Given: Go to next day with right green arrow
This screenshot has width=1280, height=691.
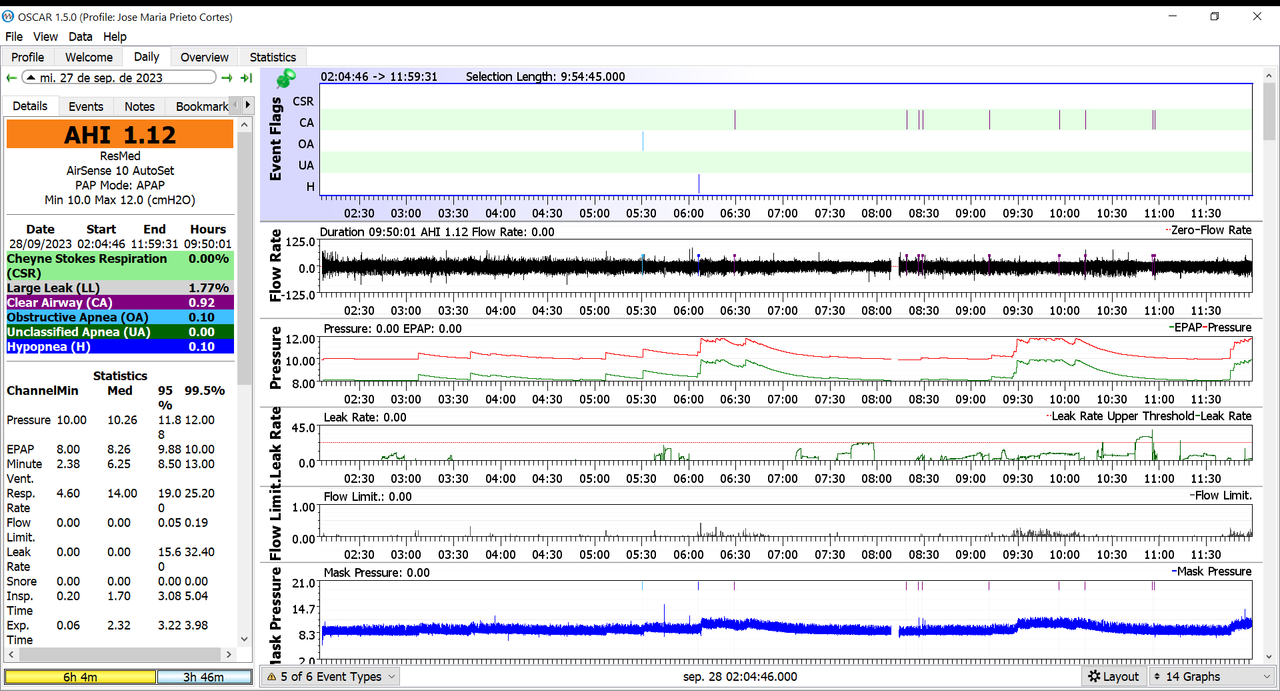Looking at the screenshot, I should point(227,78).
